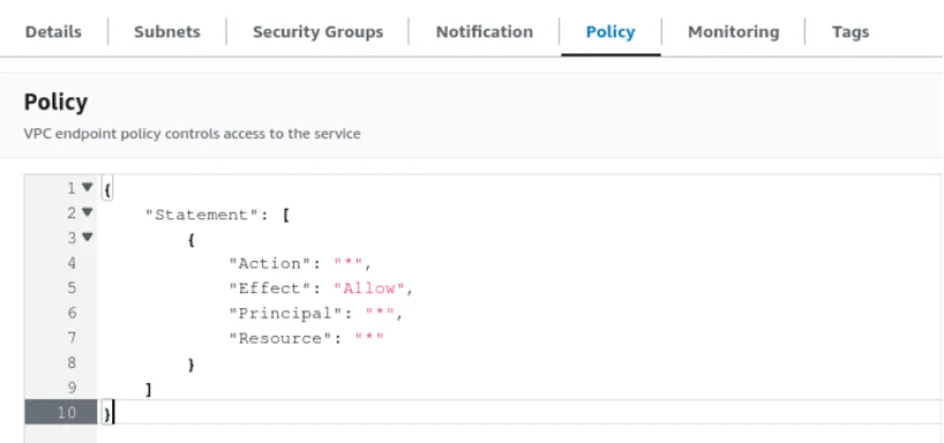The width and height of the screenshot is (944, 443).
Task: Place cursor on the "Statement" key
Action: pos(195,213)
